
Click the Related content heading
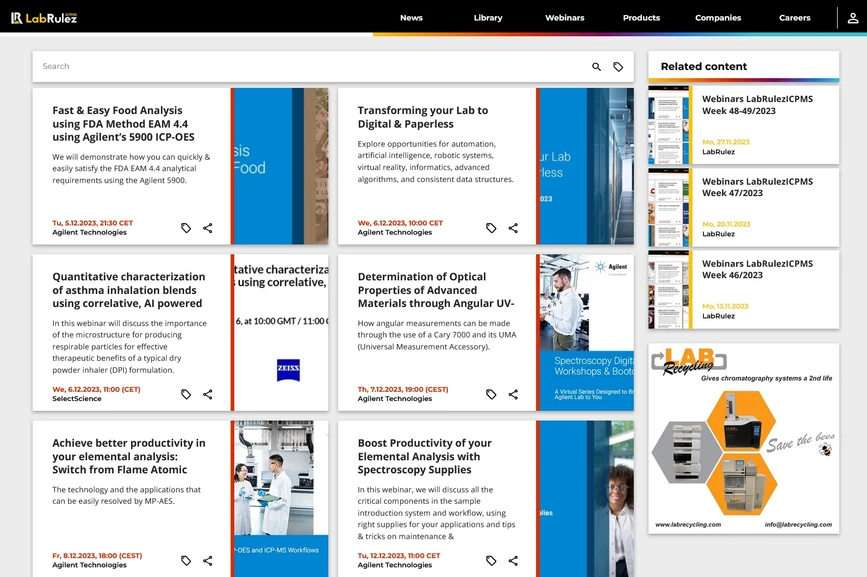[x=704, y=66]
